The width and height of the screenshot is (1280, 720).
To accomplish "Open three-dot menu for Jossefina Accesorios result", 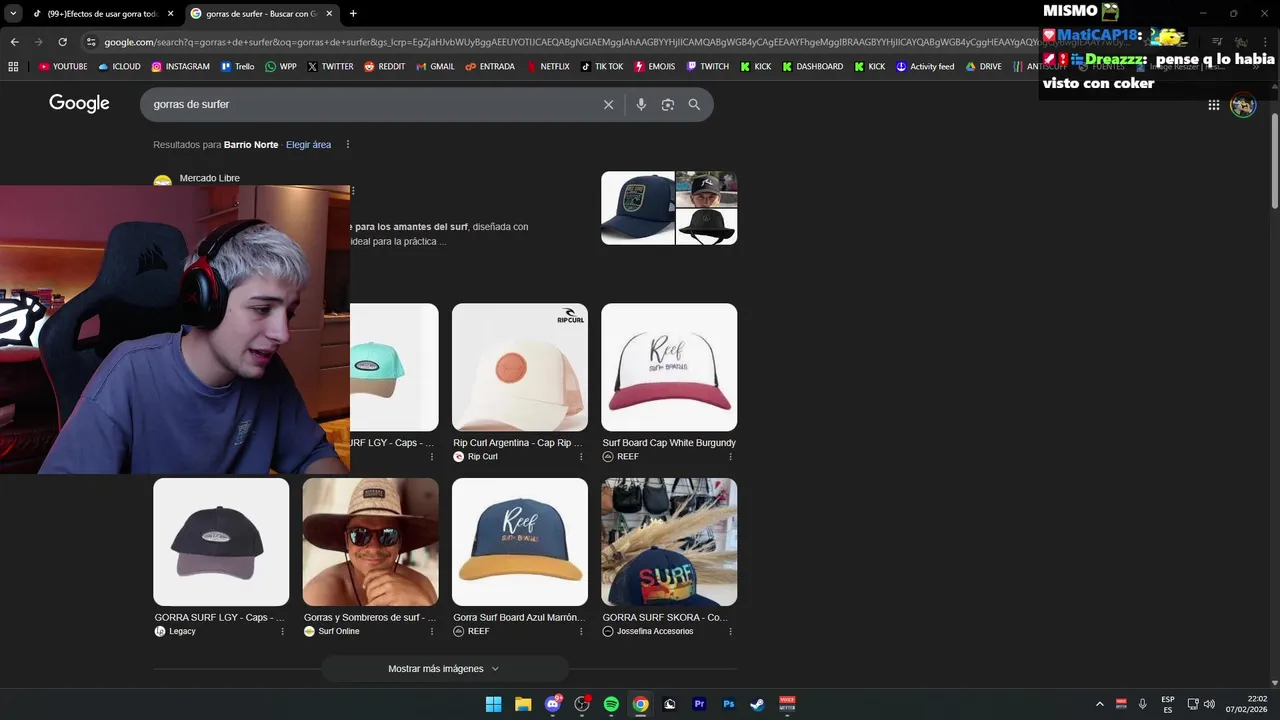I will pos(730,632).
